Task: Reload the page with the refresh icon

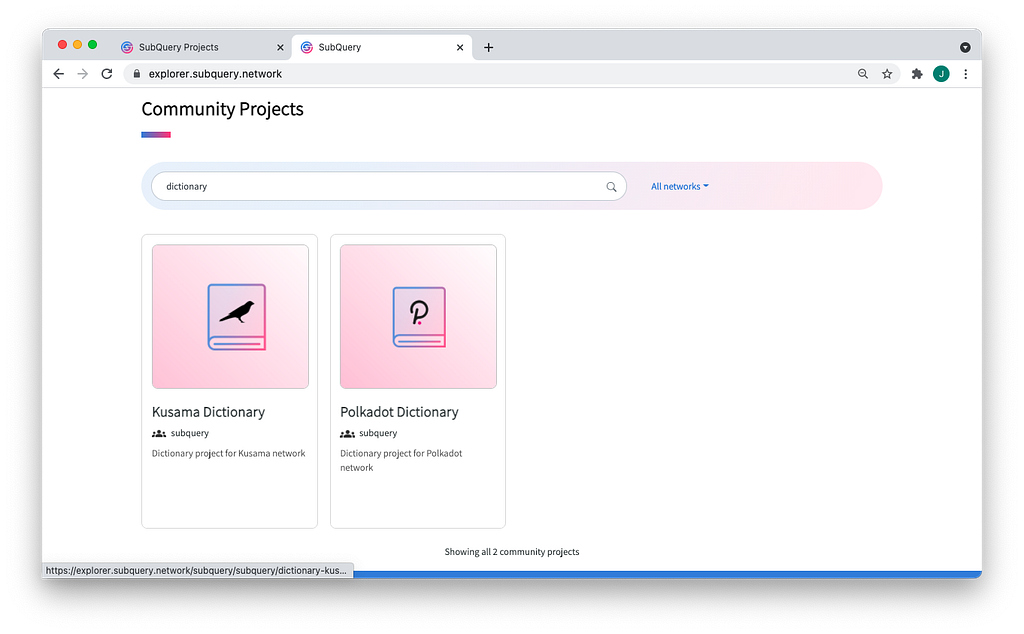Action: pos(107,74)
